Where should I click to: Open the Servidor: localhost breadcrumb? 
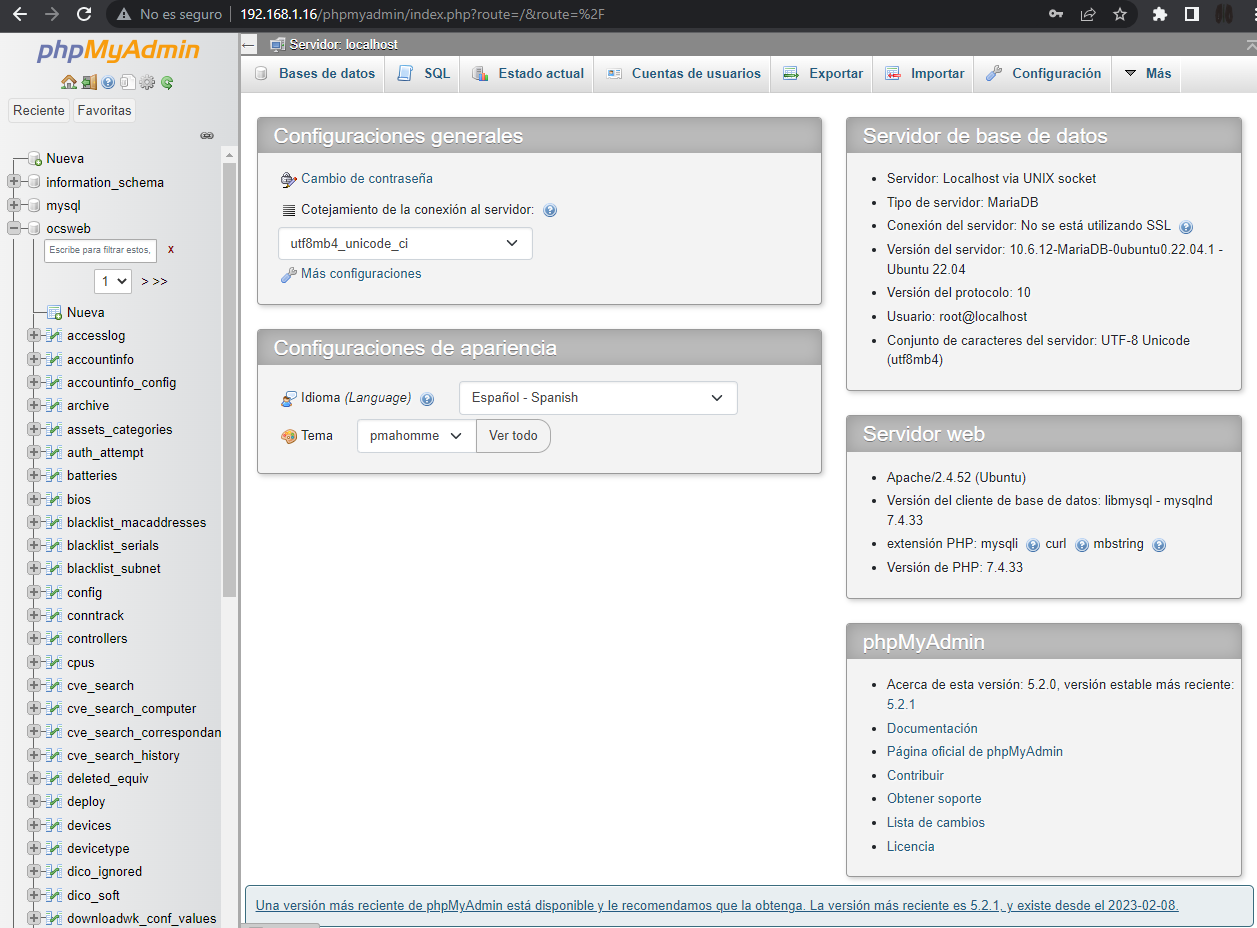[x=343, y=45]
